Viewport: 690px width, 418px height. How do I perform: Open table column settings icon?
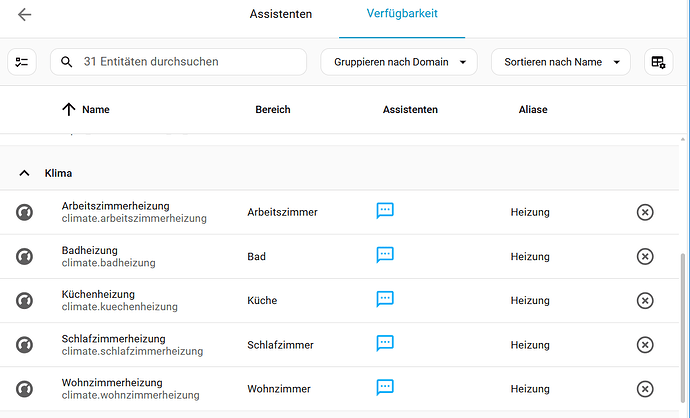click(x=658, y=62)
